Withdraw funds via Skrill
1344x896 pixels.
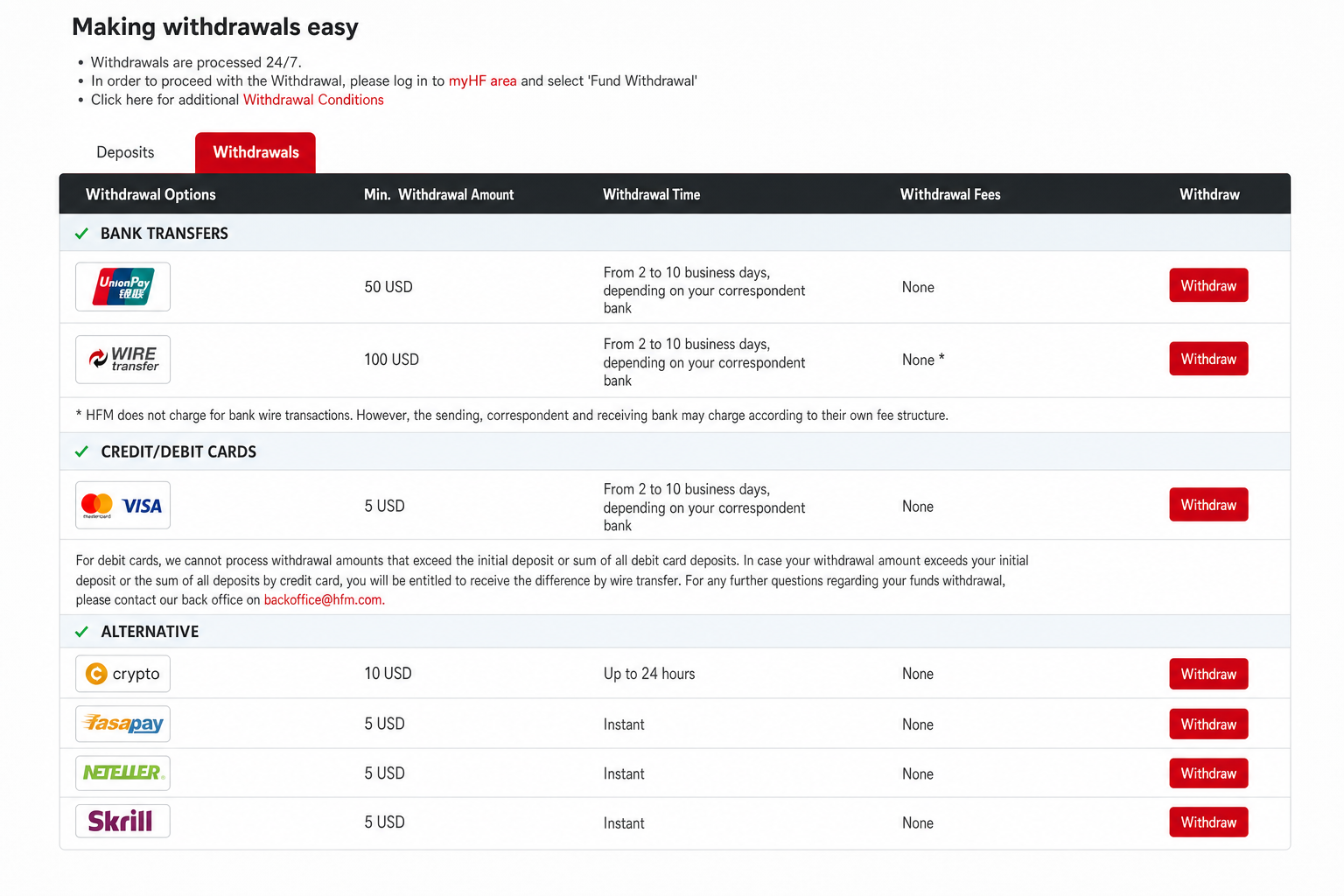point(1208,822)
